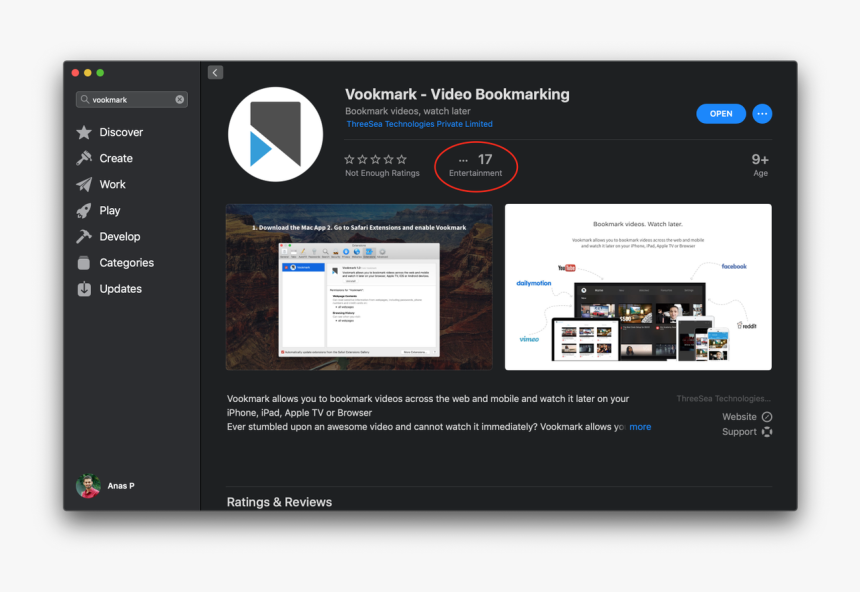The width and height of the screenshot is (860, 592).
Task: Click the subtitle Bookmark videos, watch later
Action: pos(408,111)
